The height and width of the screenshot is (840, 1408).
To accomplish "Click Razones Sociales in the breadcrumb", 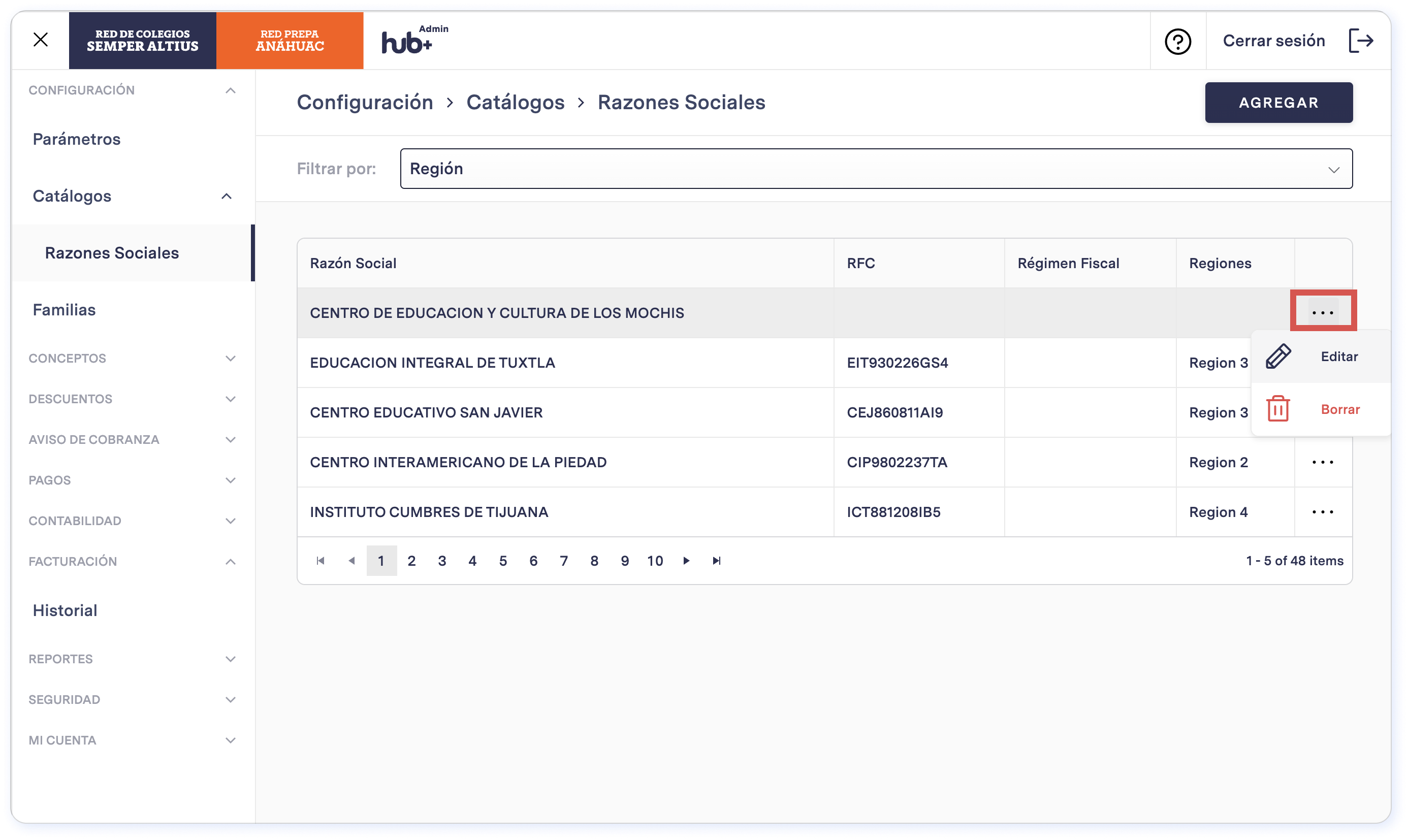I will point(681,103).
